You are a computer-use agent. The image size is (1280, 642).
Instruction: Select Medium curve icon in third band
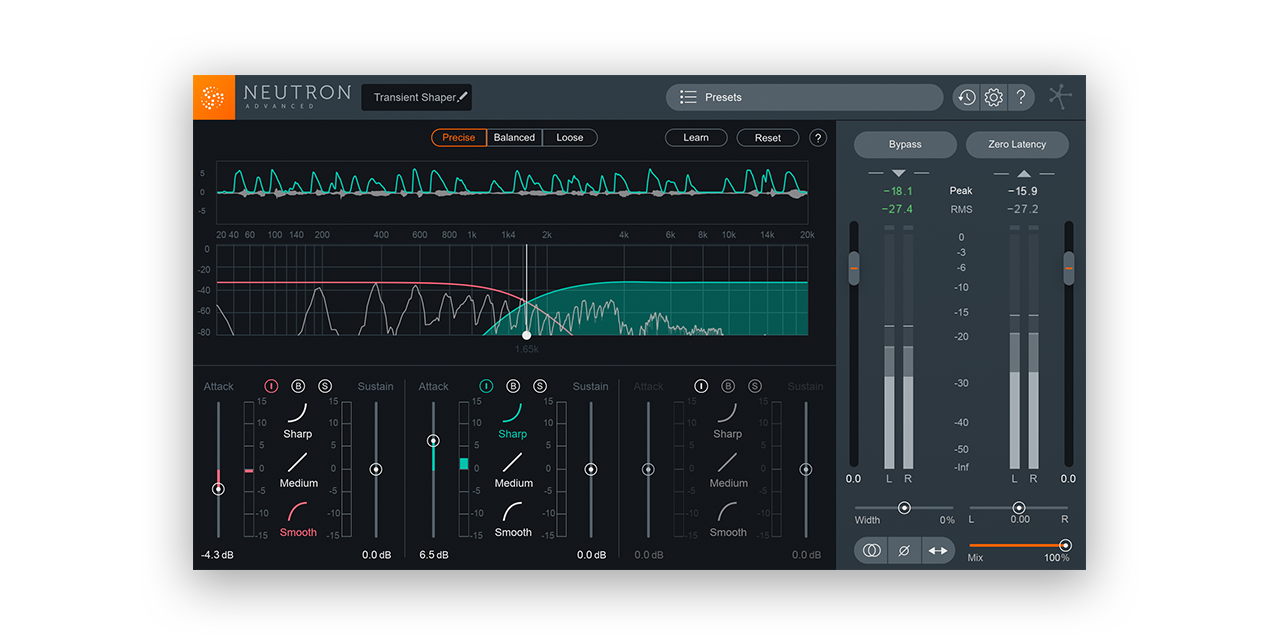click(x=728, y=462)
